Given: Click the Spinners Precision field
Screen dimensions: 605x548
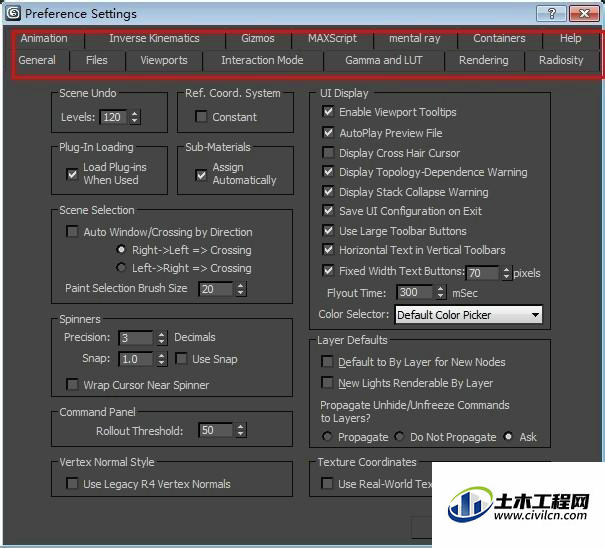Looking at the screenshot, I should [x=136, y=338].
